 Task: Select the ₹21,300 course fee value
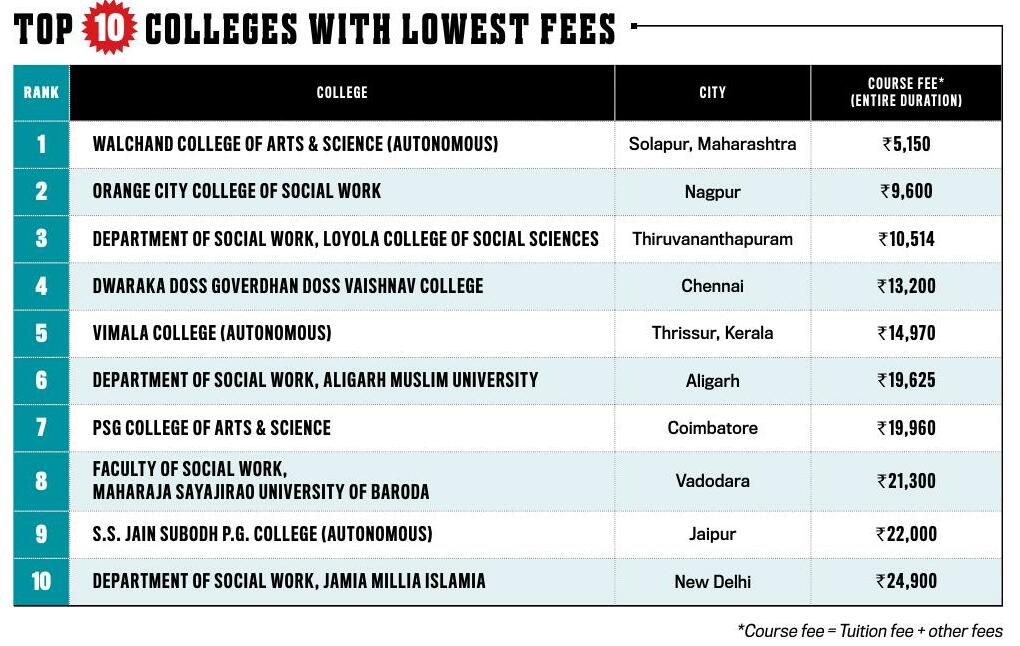point(906,481)
